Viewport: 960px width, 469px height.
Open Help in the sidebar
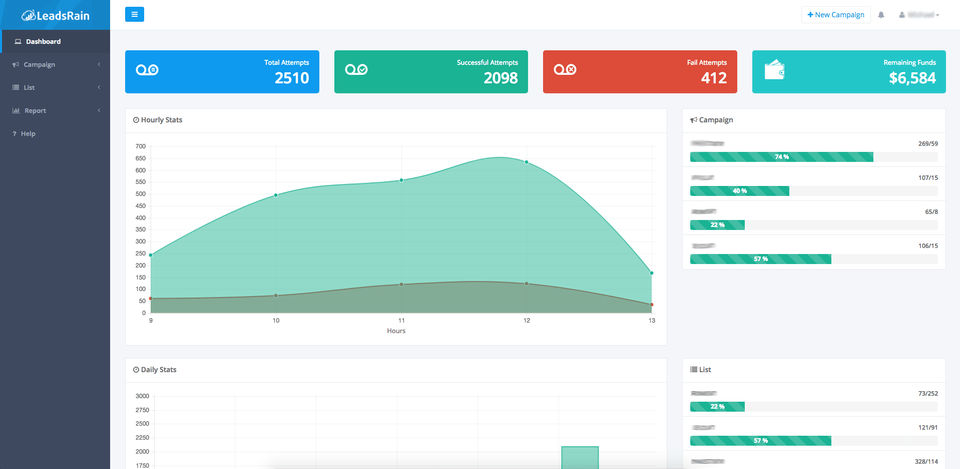click(55, 133)
